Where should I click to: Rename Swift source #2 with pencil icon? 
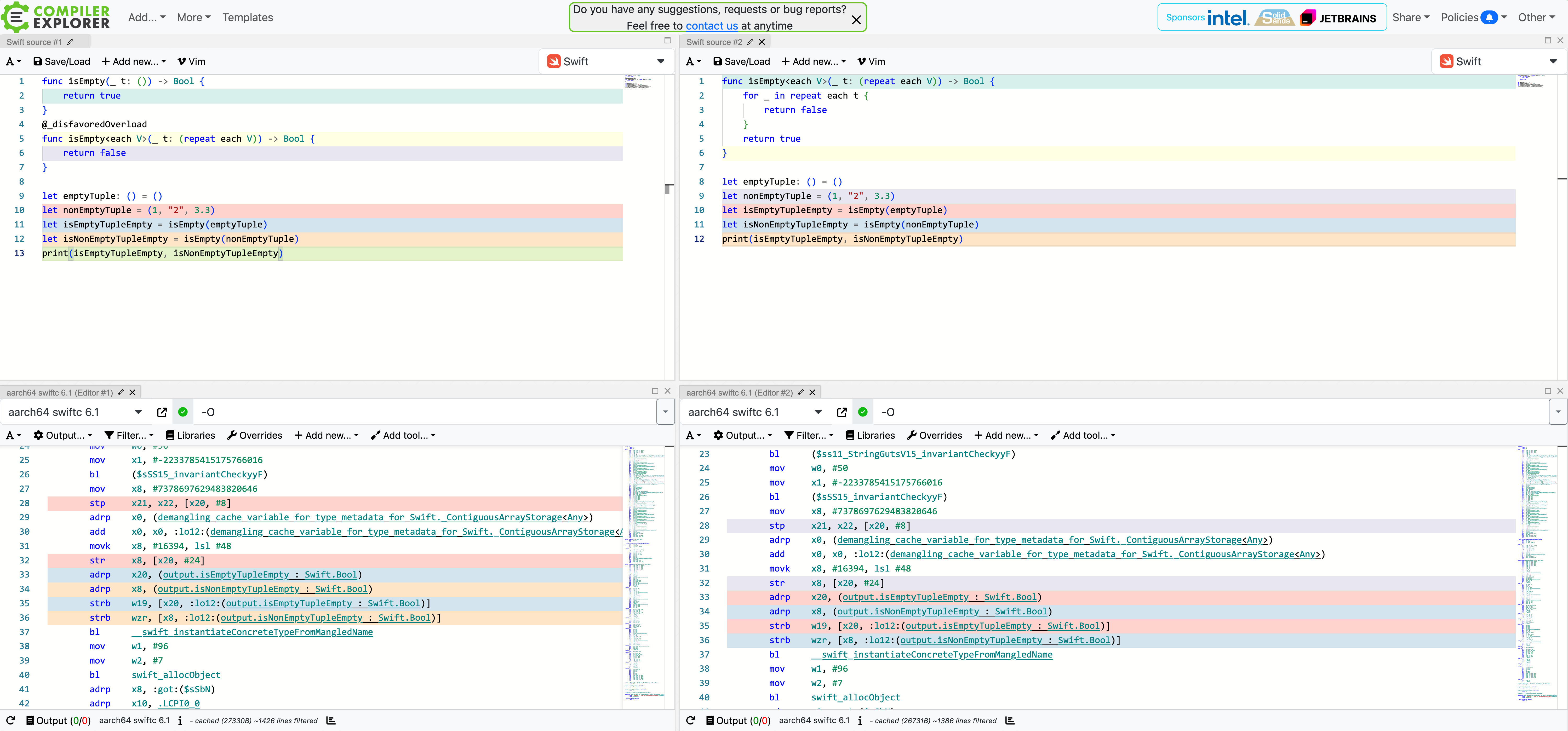751,42
